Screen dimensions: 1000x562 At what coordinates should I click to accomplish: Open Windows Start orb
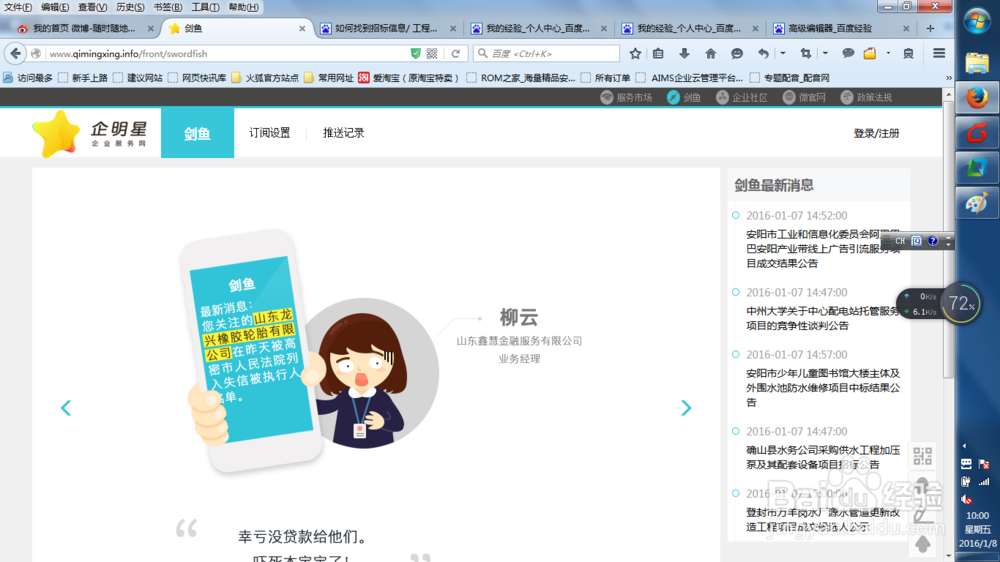tap(976, 22)
